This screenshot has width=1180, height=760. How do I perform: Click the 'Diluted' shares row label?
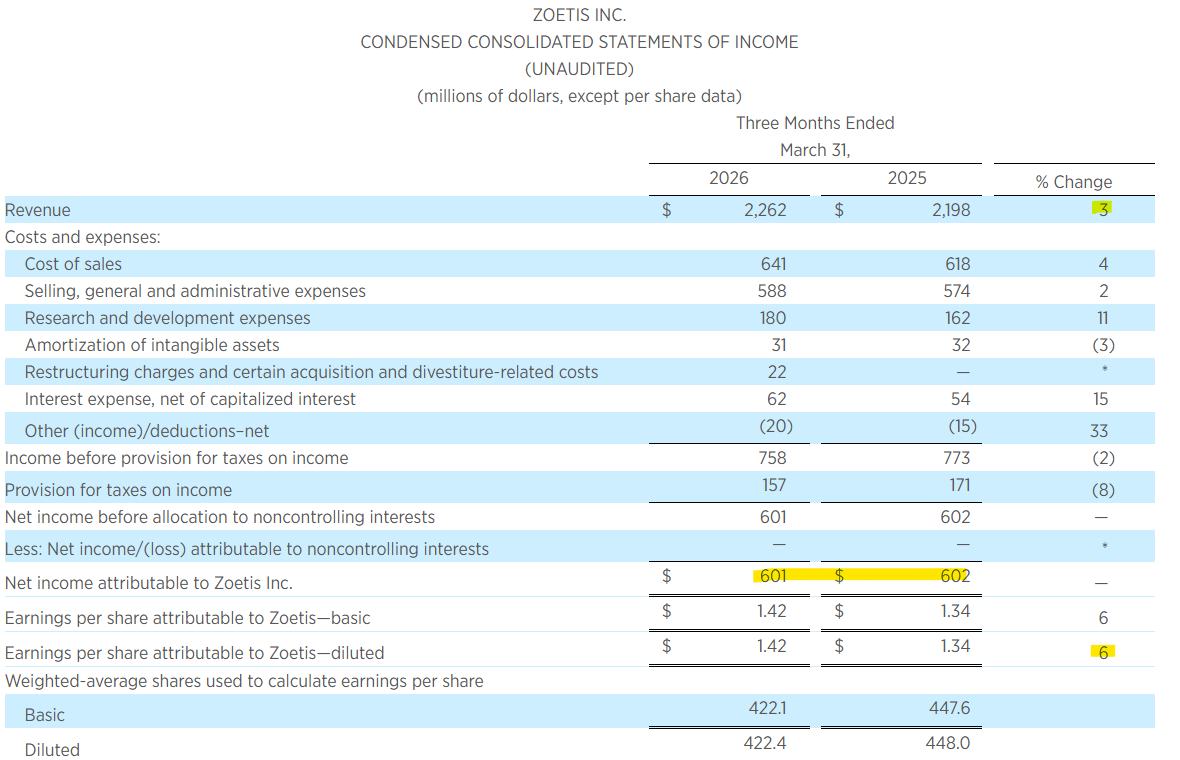click(x=52, y=750)
